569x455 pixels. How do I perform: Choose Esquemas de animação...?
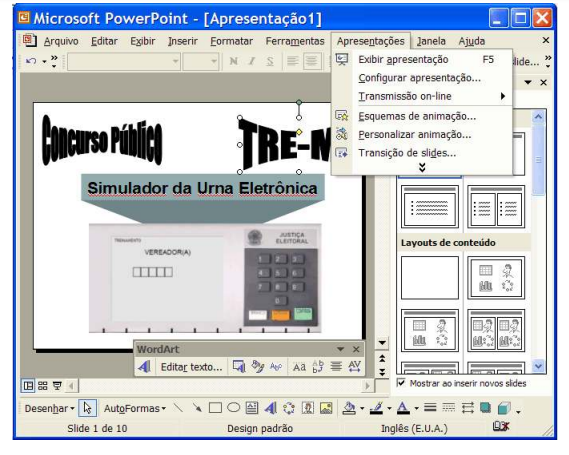coord(423,116)
